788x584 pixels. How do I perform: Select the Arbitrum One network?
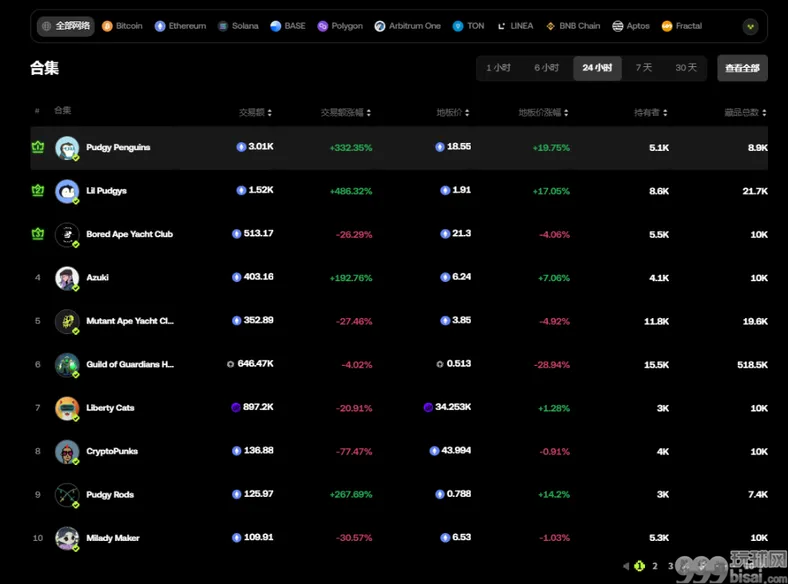click(408, 26)
